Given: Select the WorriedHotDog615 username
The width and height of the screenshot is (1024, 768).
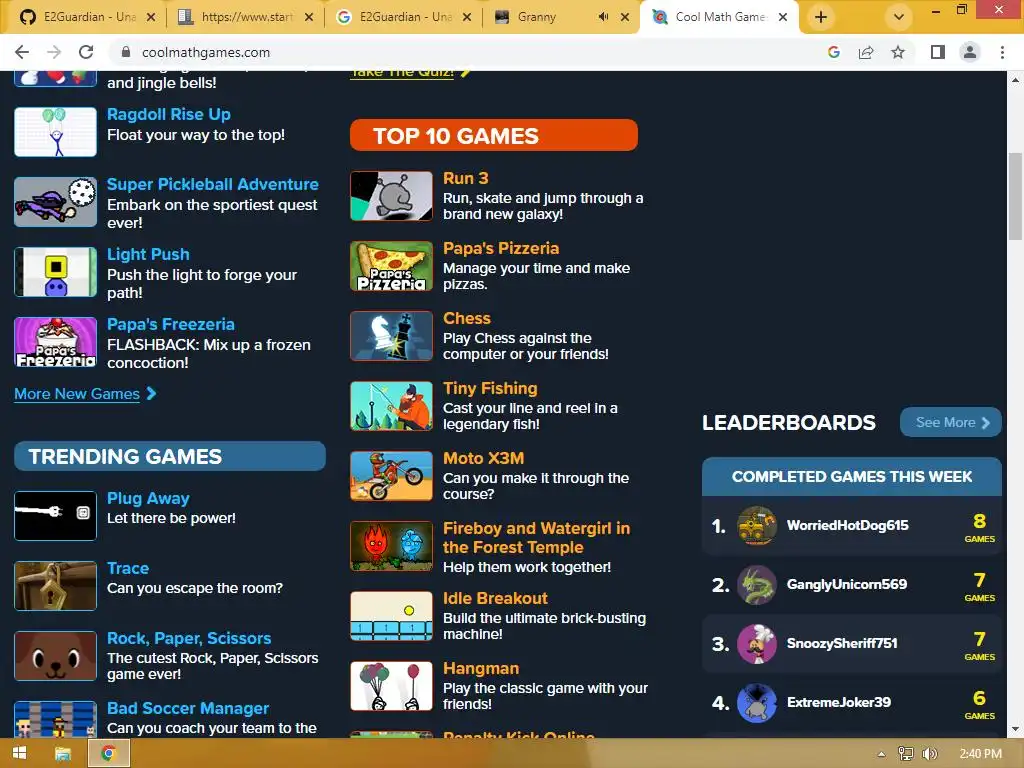Looking at the screenshot, I should coord(848,526).
